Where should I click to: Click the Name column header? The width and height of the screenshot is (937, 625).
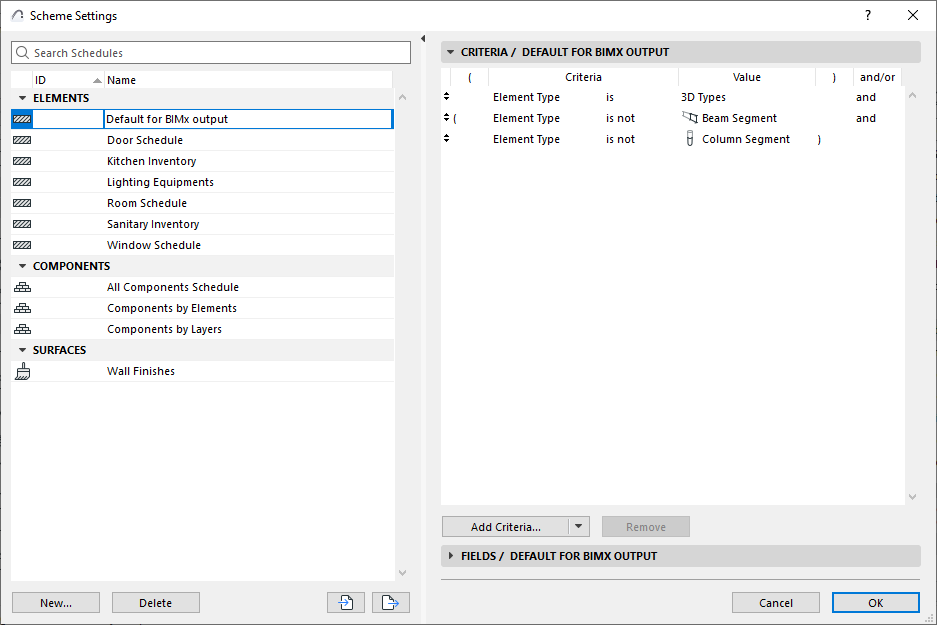point(248,80)
